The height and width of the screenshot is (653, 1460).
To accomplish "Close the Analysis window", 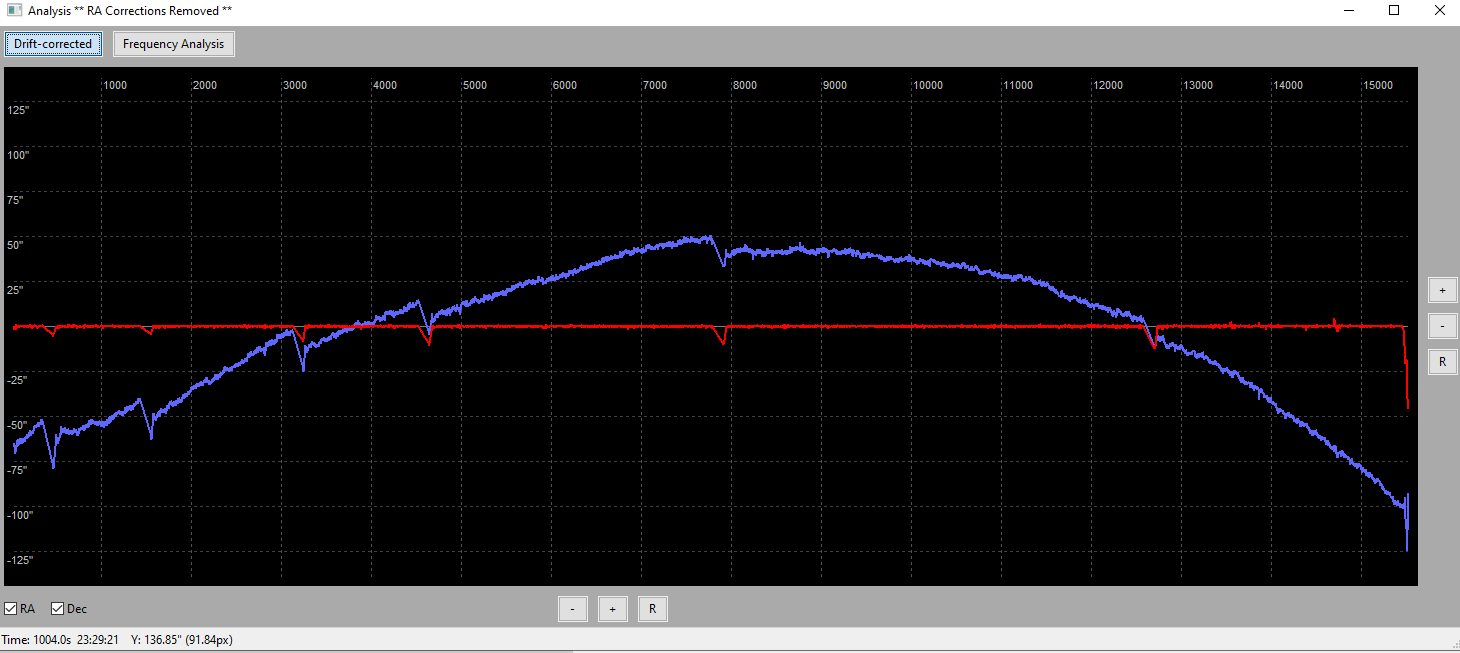I will click(x=1438, y=10).
